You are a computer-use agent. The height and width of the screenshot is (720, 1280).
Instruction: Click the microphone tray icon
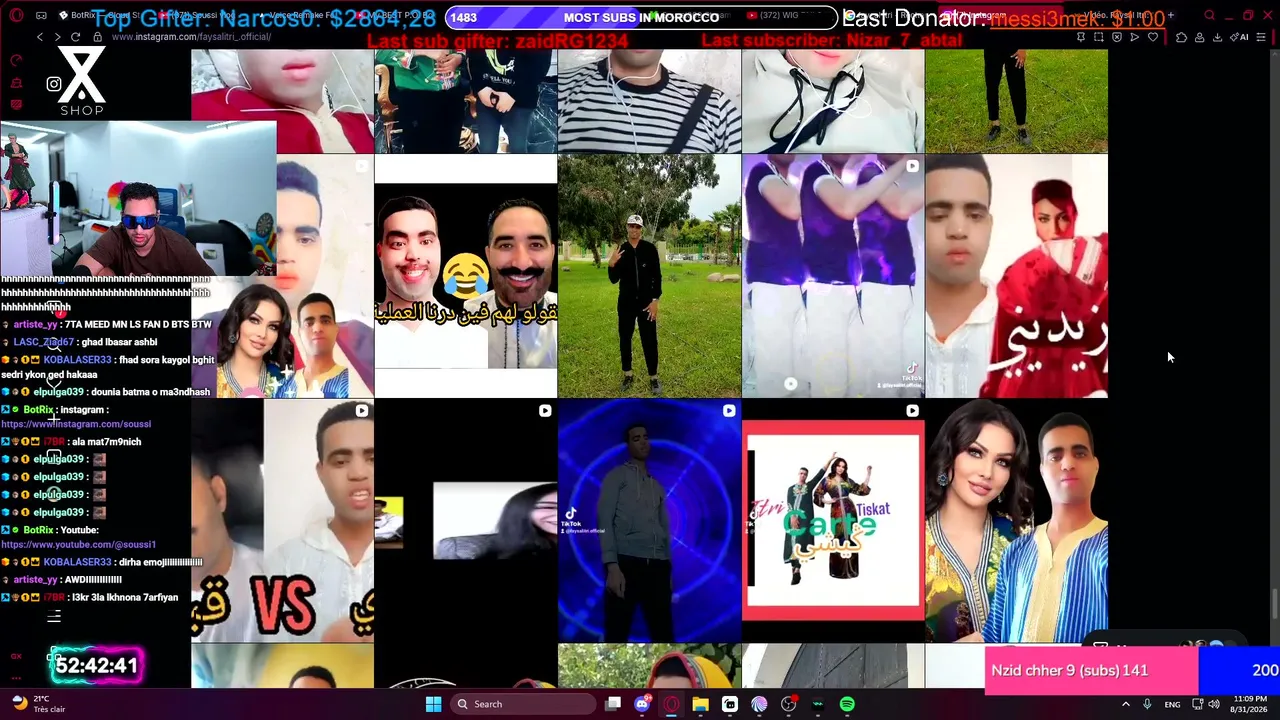pos(1147,704)
